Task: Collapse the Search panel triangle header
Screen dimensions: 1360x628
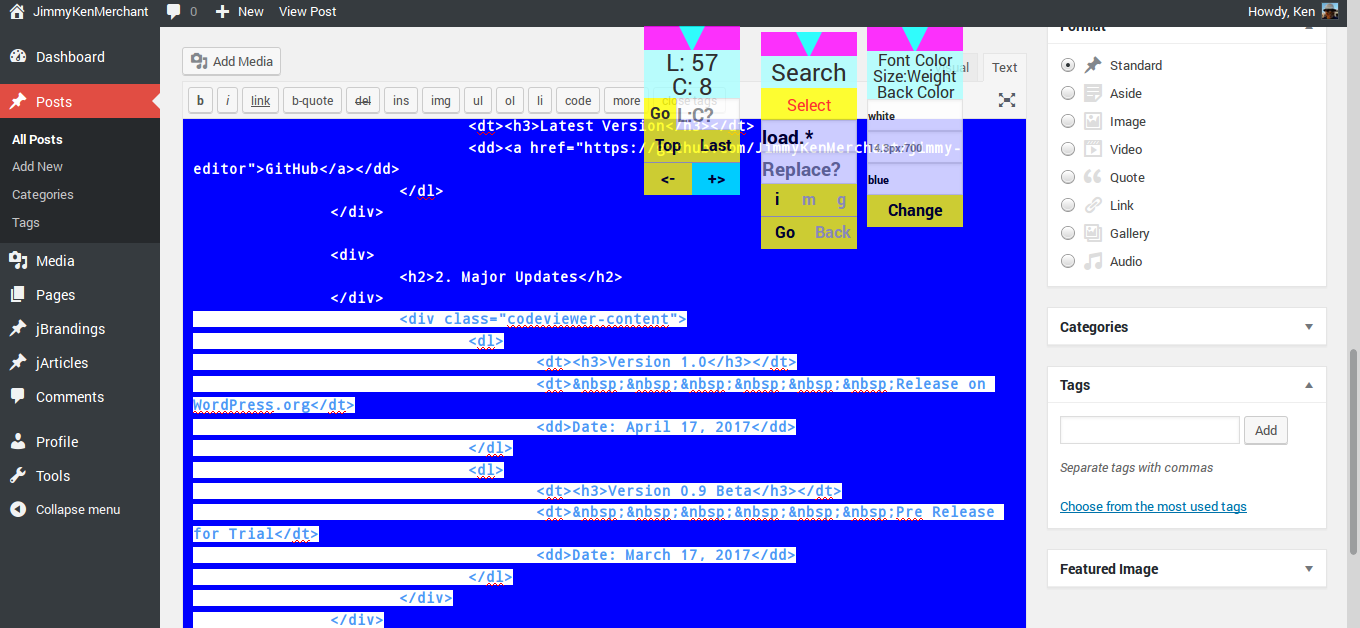Action: (809, 44)
